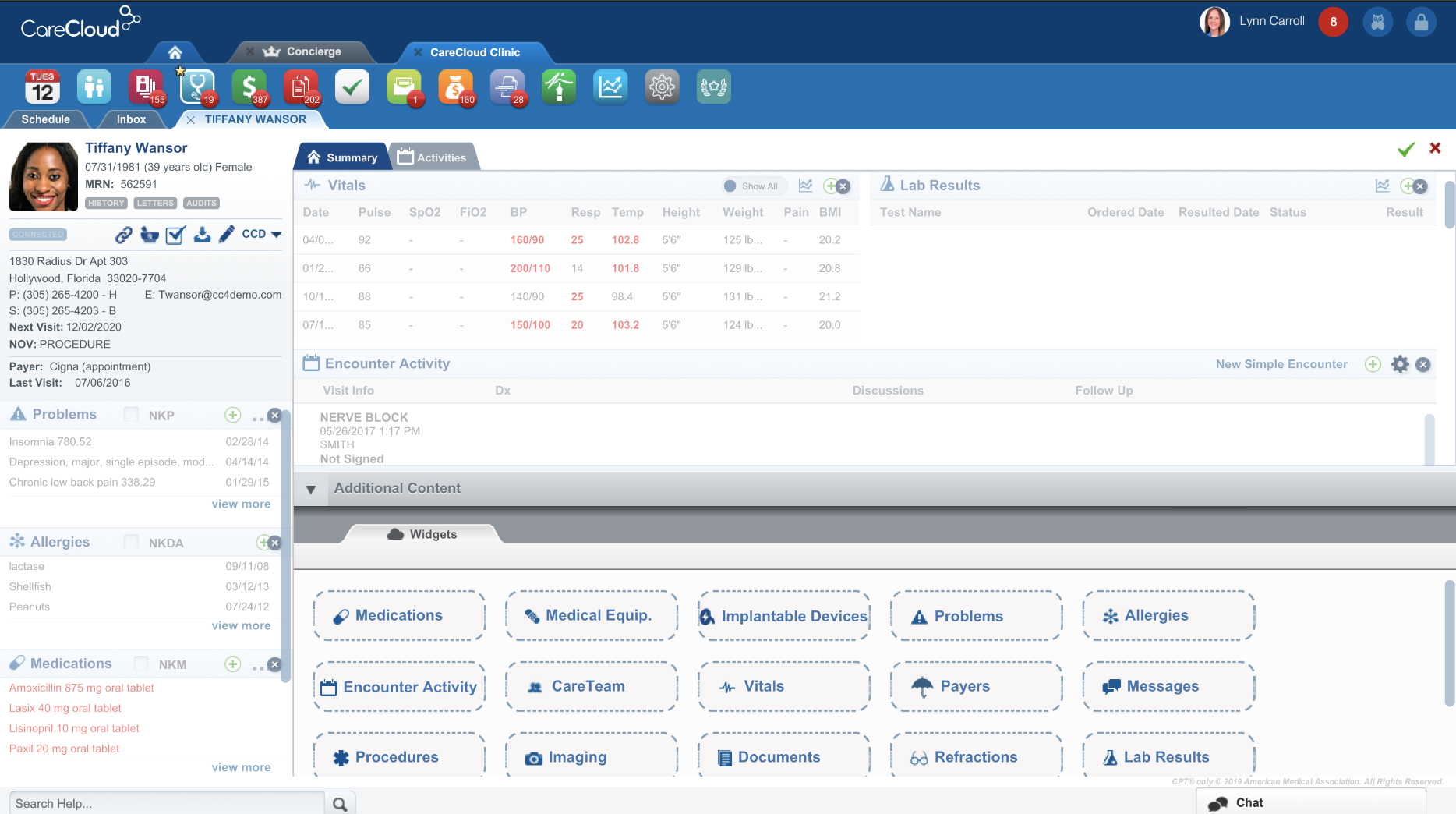Image resolution: width=1456 pixels, height=814 pixels.
Task: Collapse the Additional Content section
Action: (x=311, y=489)
